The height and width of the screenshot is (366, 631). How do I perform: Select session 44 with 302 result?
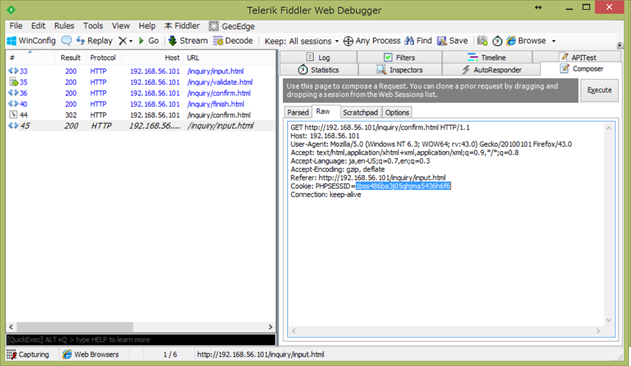point(141,115)
